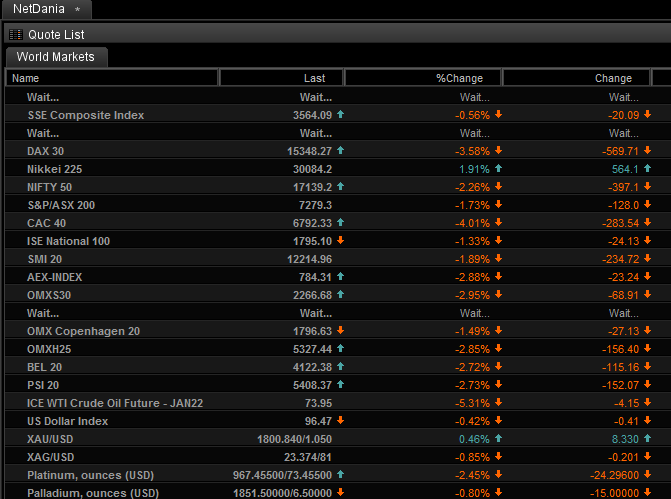Click the Platinum change value -24.29600
The image size is (671, 499).
coord(614,475)
